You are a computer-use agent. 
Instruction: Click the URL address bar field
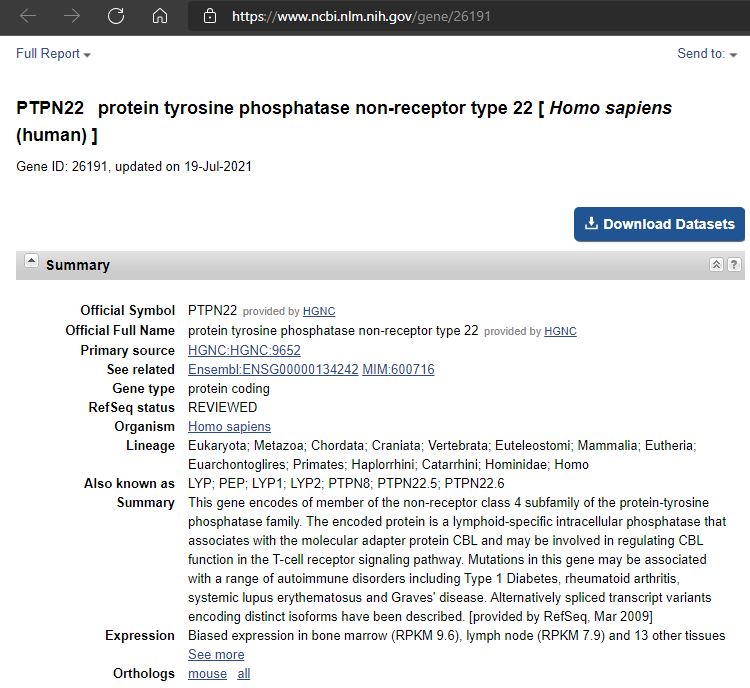[480, 16]
